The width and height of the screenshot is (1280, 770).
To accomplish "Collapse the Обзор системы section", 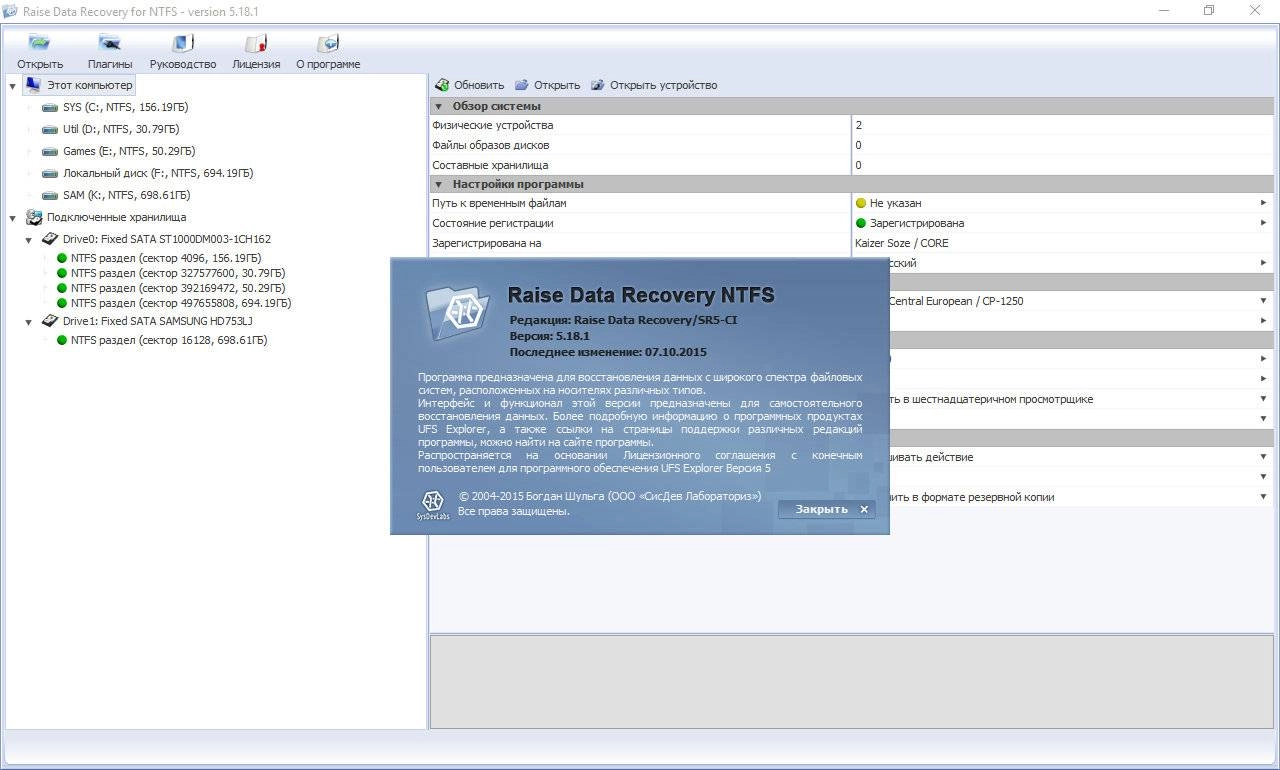I will [439, 106].
